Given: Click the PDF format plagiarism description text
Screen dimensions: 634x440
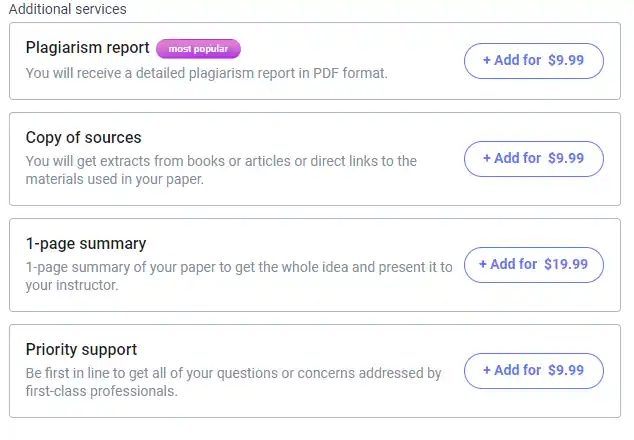Looking at the screenshot, I should tap(206, 73).
